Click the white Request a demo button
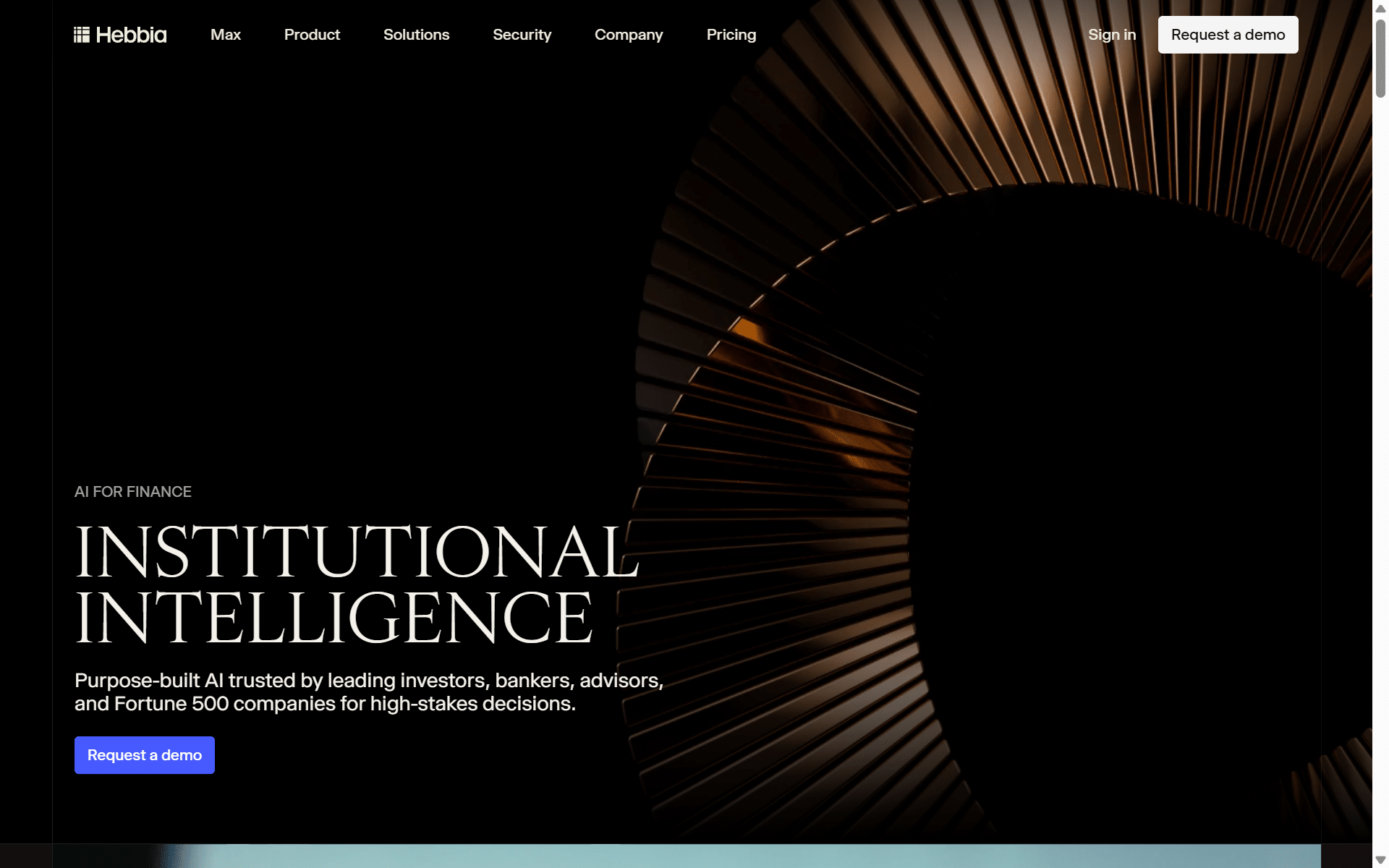 click(x=1228, y=35)
